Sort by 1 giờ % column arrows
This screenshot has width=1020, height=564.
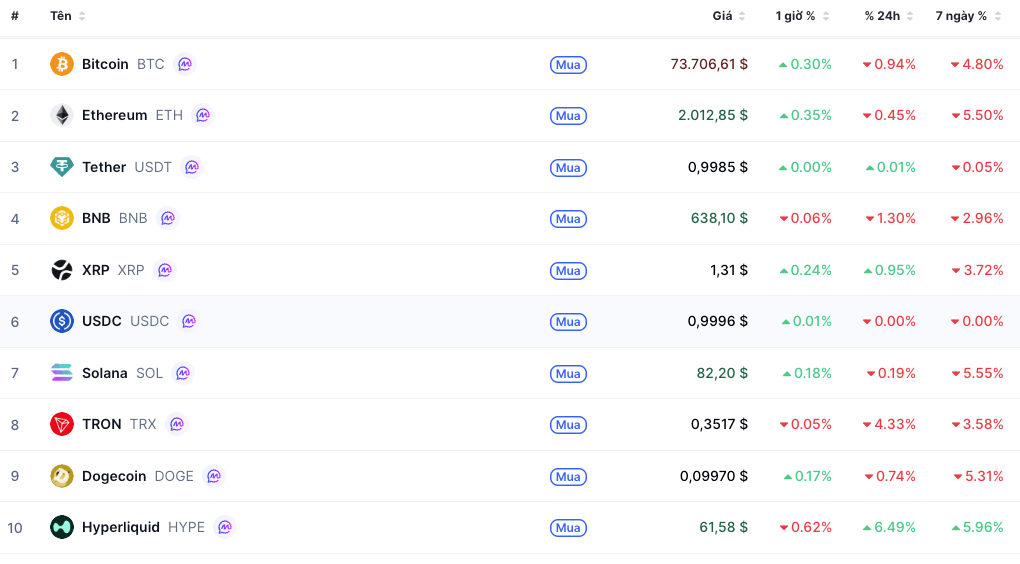825,16
